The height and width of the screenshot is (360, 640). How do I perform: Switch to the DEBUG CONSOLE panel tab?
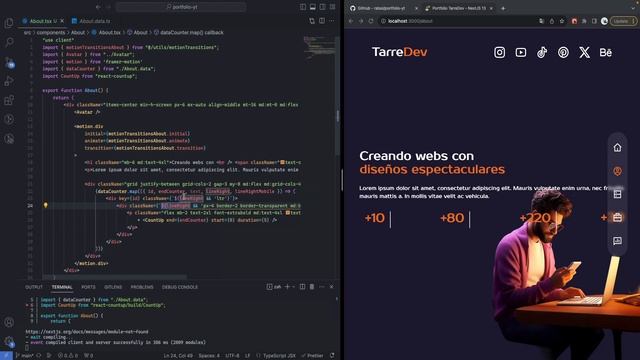coord(180,287)
